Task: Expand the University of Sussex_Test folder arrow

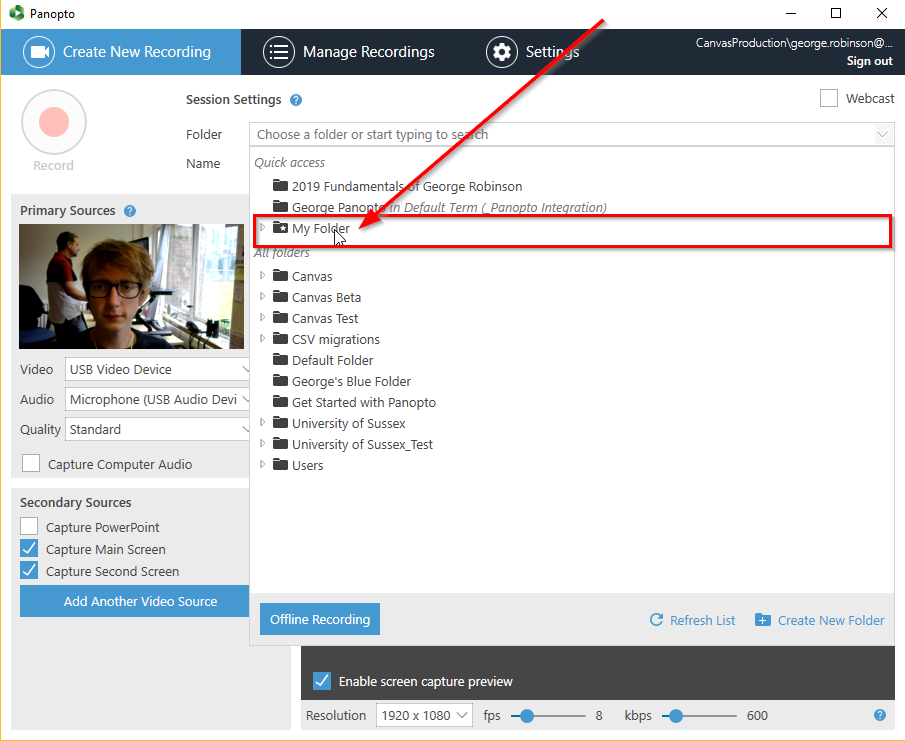Action: (262, 443)
